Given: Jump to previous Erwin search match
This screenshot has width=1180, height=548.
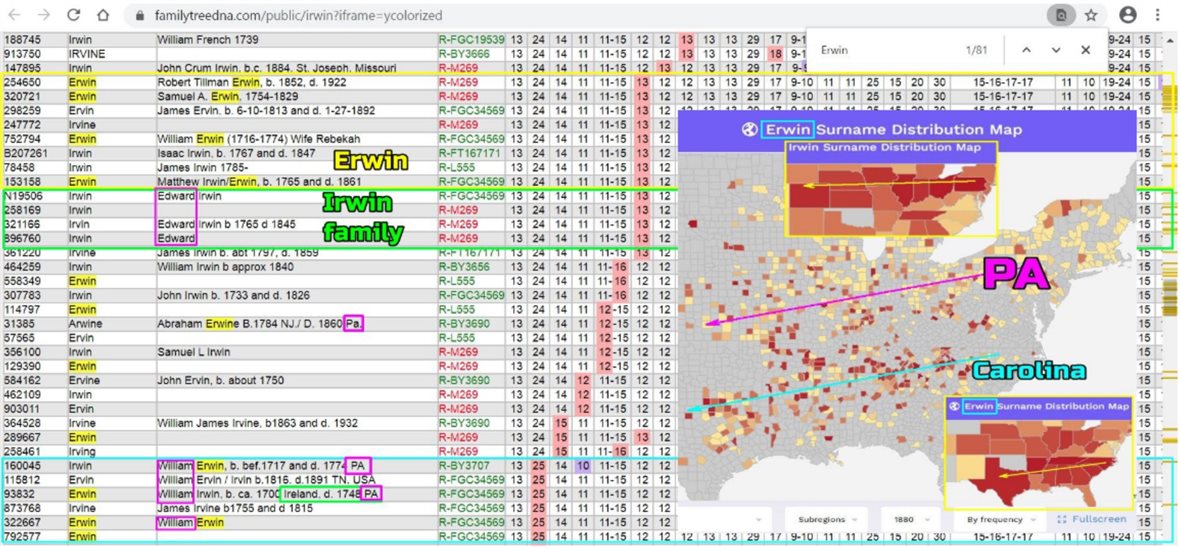Looking at the screenshot, I should coord(1026,49).
